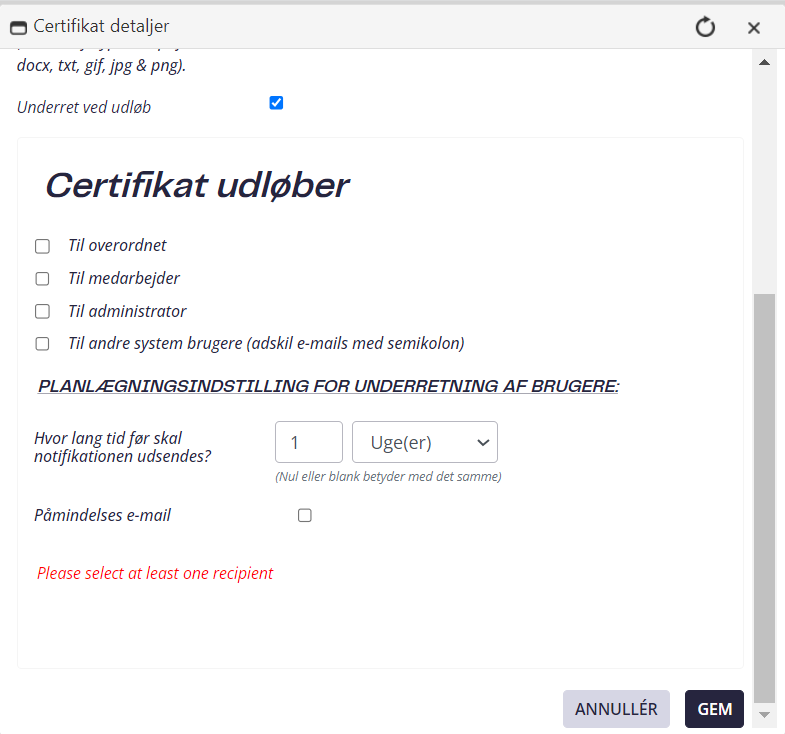785x734 pixels.
Task: Click the Til medarbejder label text
Action: [124, 278]
